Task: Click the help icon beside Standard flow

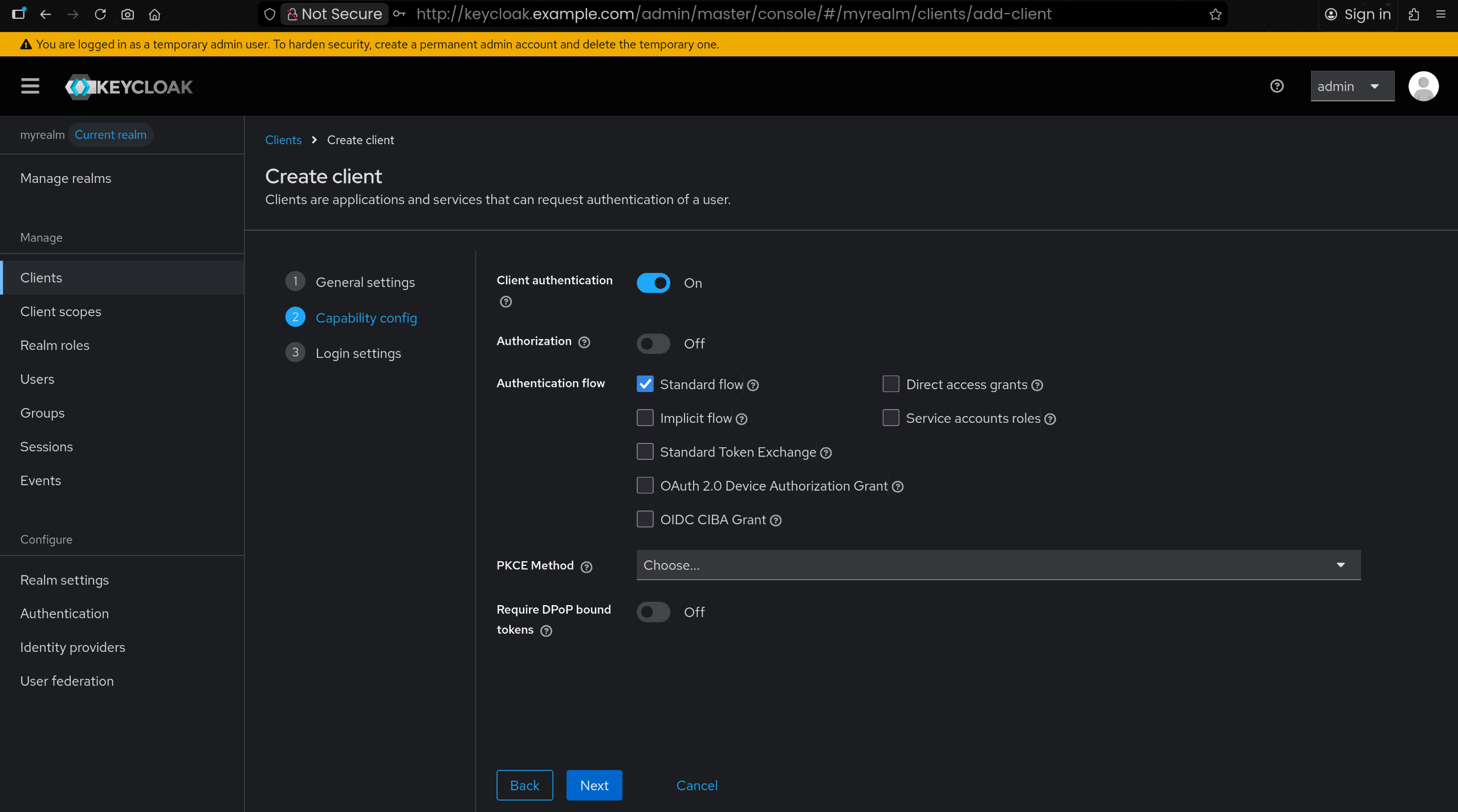Action: (753, 386)
